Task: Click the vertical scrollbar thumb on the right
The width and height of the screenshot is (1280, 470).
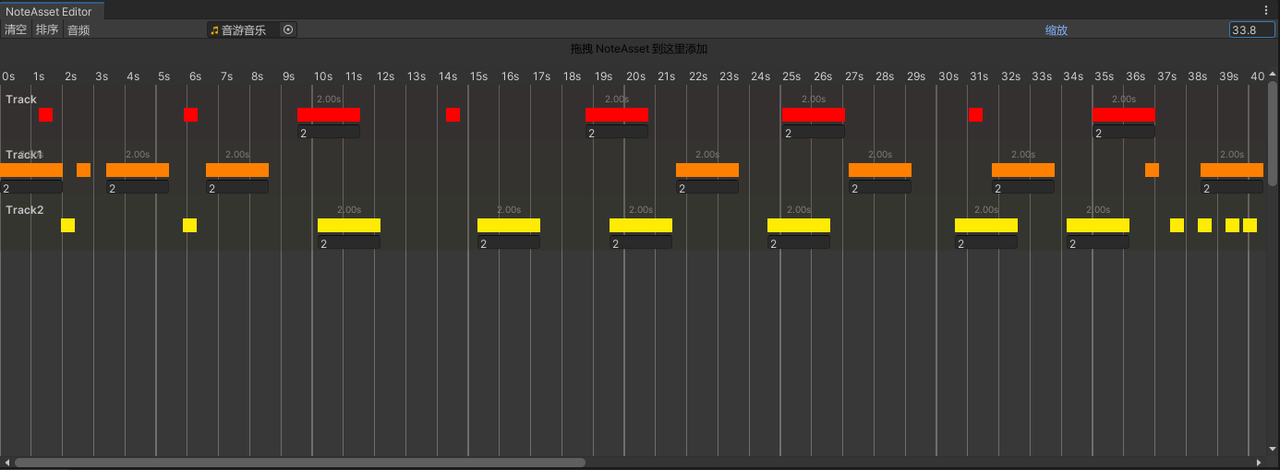Action: click(x=1273, y=133)
